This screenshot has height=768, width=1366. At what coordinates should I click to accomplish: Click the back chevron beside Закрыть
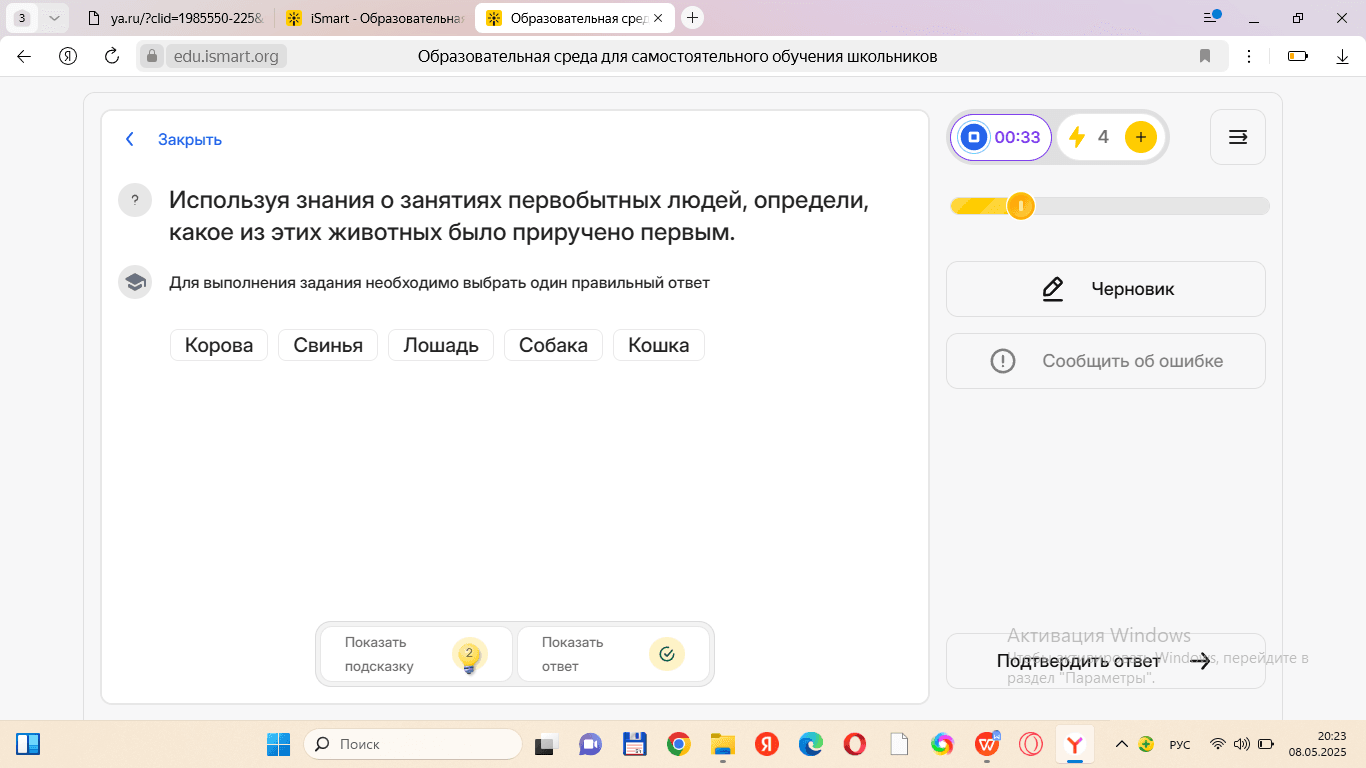coord(129,140)
